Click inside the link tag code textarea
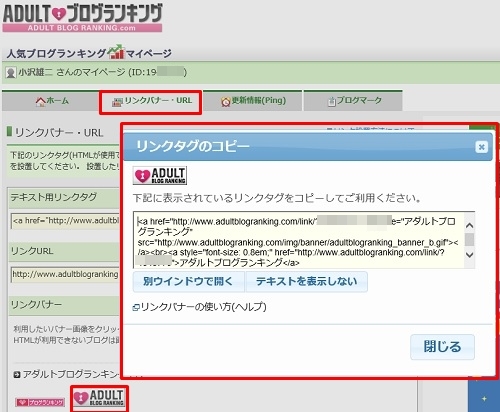Viewport: 500px width, 412px height. (x=299, y=240)
